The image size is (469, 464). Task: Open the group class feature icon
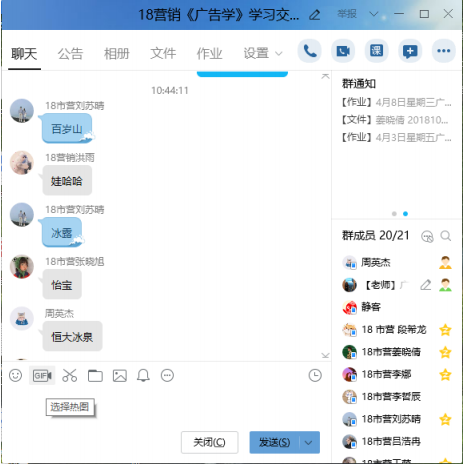pos(377,51)
